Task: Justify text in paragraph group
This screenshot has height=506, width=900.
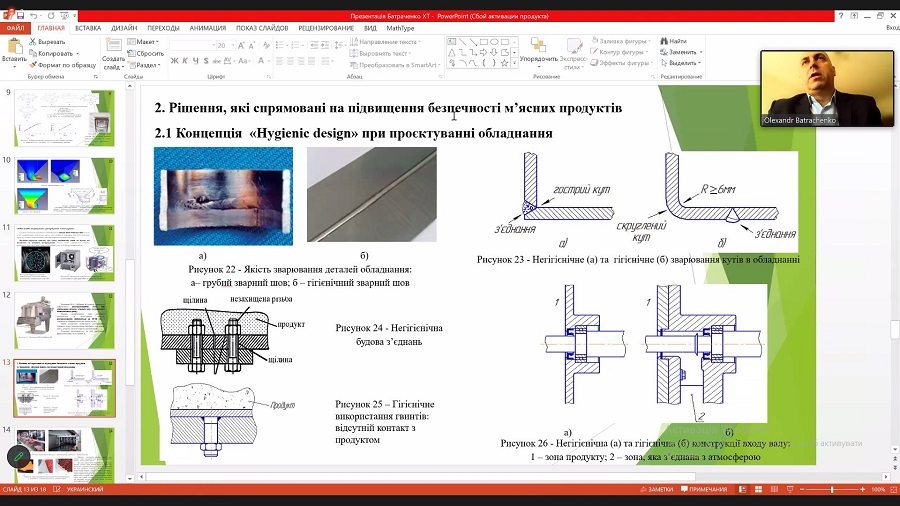Action: (313, 61)
